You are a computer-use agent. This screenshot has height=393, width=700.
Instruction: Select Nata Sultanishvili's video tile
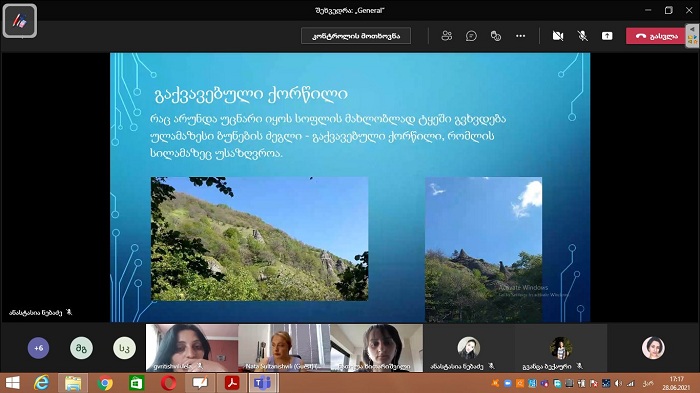[x=284, y=348]
